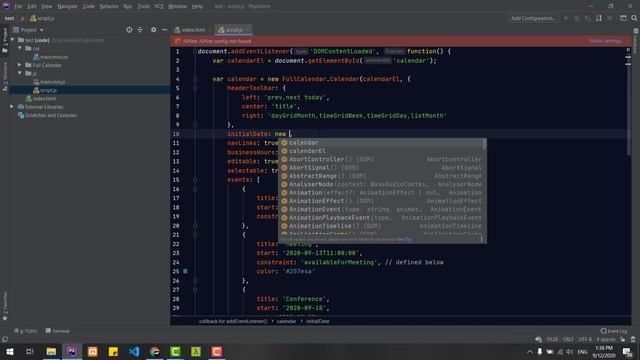640x360 pixels.
Task: Click UTF-8 encoding in status bar
Action: (585, 339)
